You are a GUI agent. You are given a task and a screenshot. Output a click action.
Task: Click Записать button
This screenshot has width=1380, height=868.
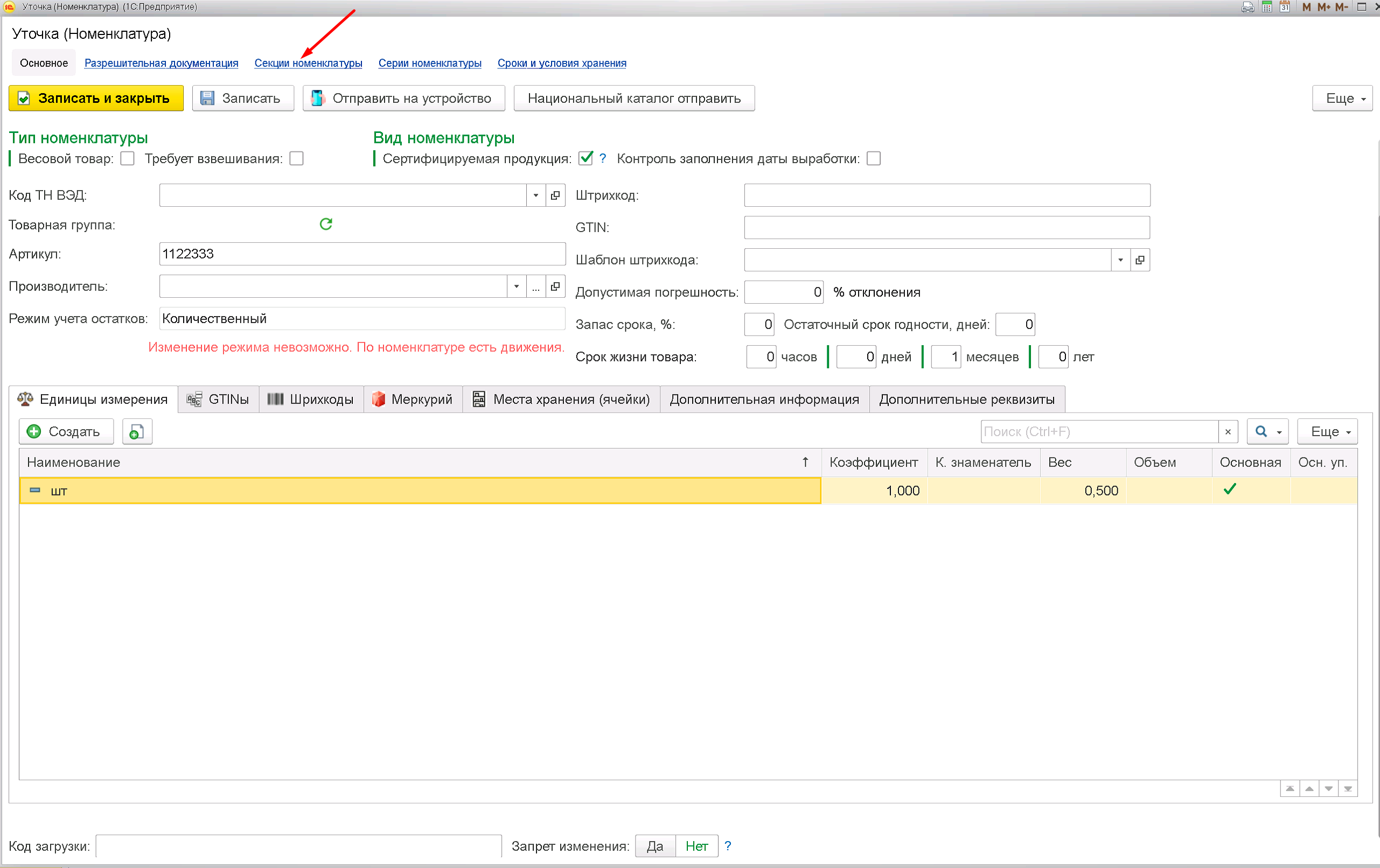(243, 99)
